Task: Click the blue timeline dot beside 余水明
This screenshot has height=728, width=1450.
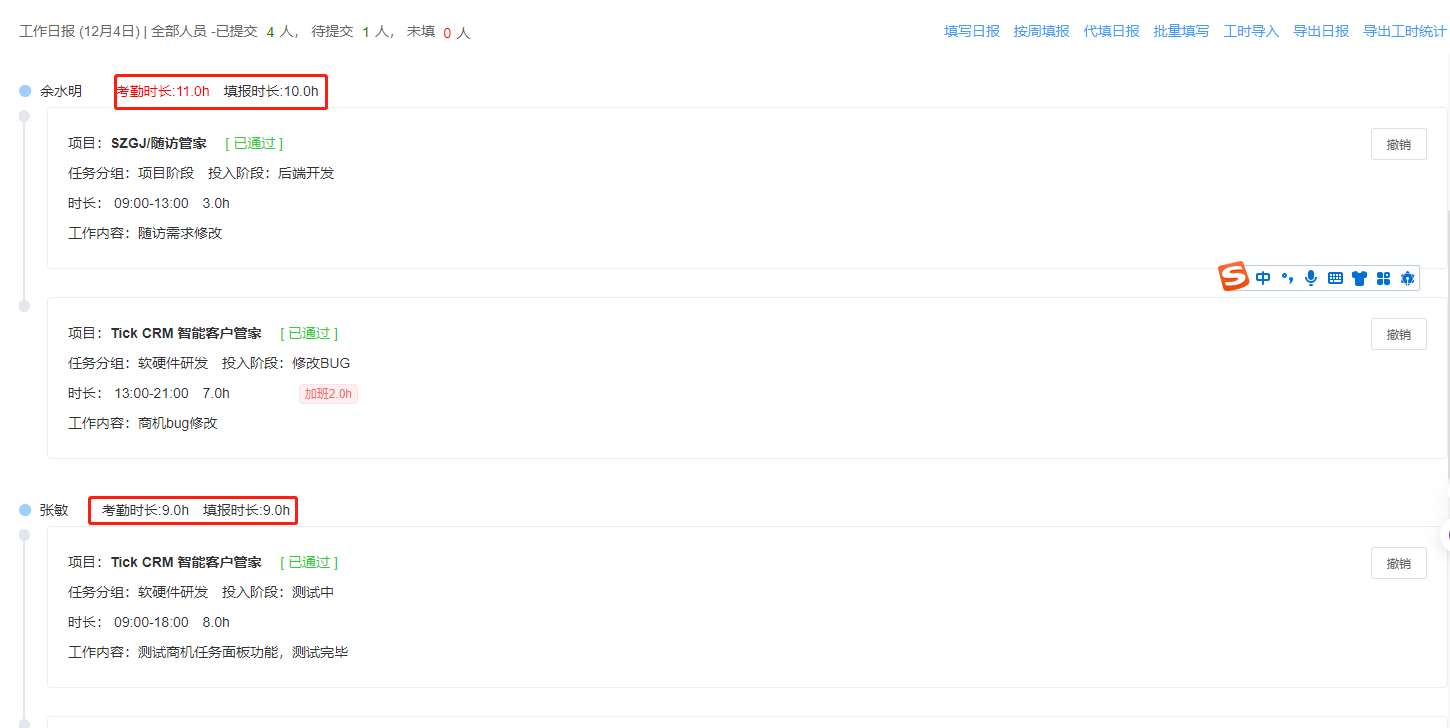Action: coord(25,91)
